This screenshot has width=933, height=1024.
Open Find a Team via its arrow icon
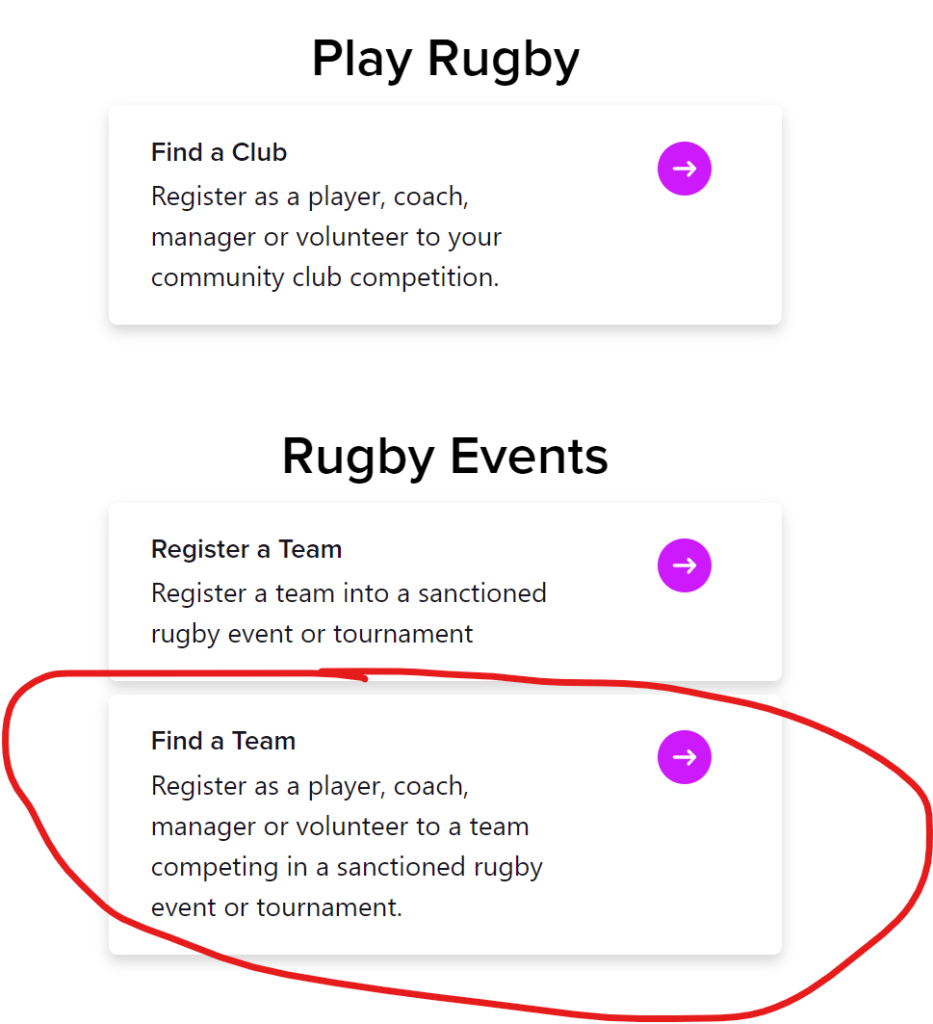coord(684,757)
